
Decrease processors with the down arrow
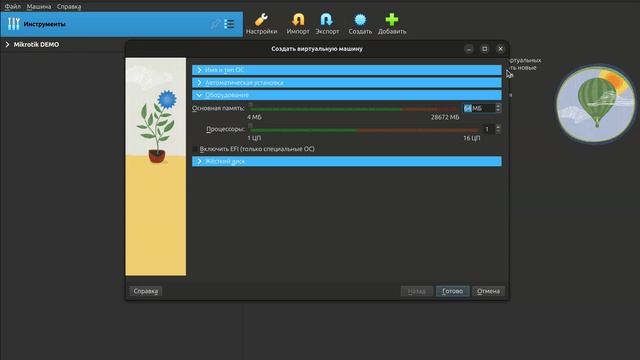498,131
